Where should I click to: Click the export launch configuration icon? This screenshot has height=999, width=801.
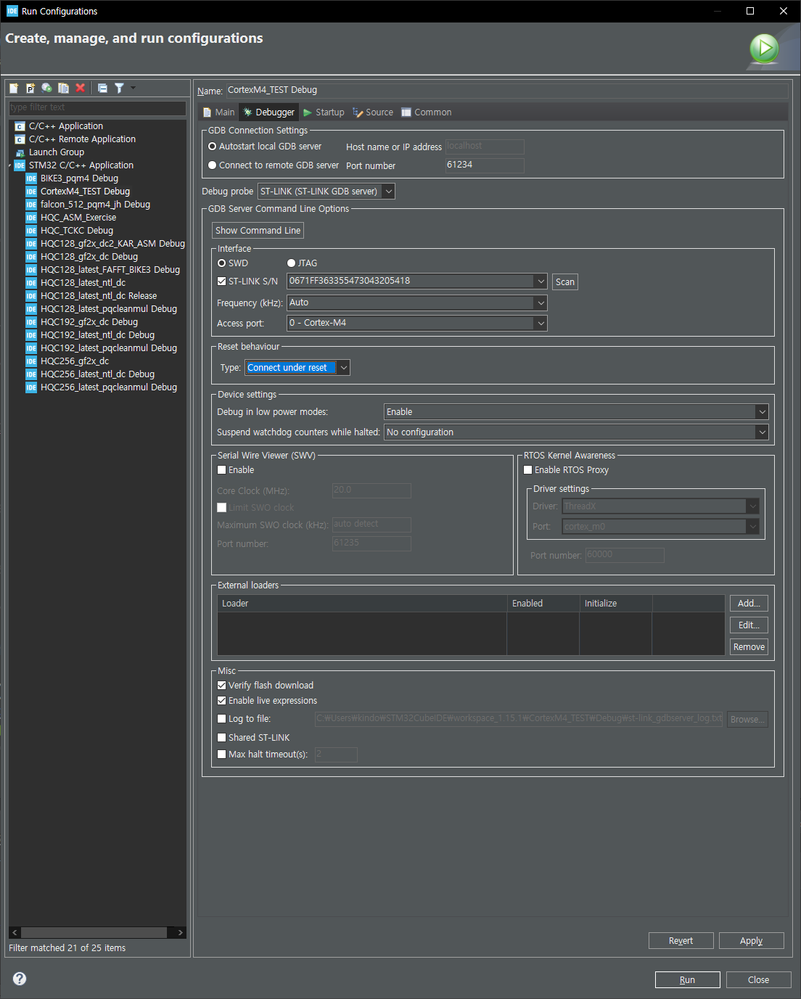click(47, 88)
